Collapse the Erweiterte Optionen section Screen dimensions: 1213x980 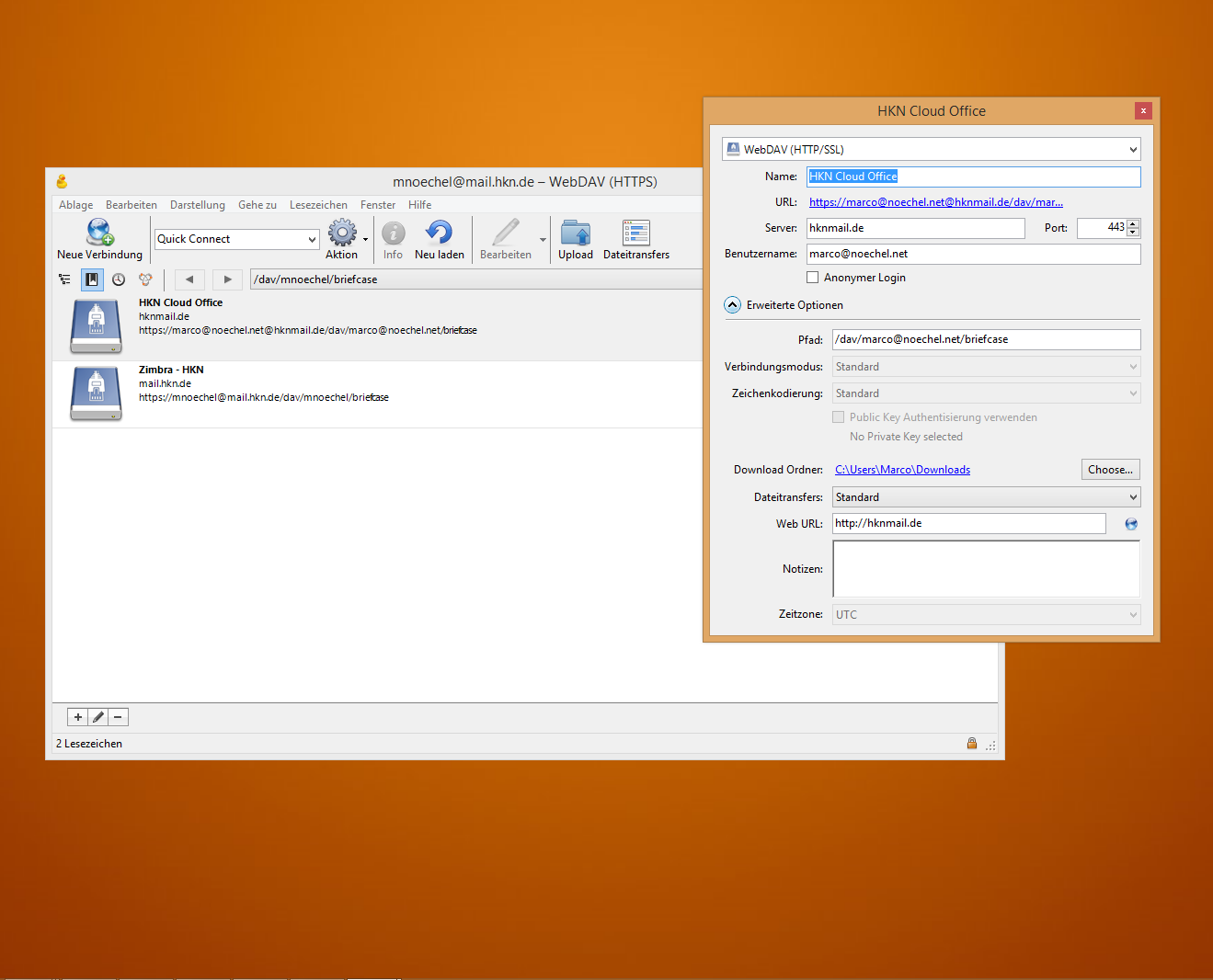pos(733,305)
